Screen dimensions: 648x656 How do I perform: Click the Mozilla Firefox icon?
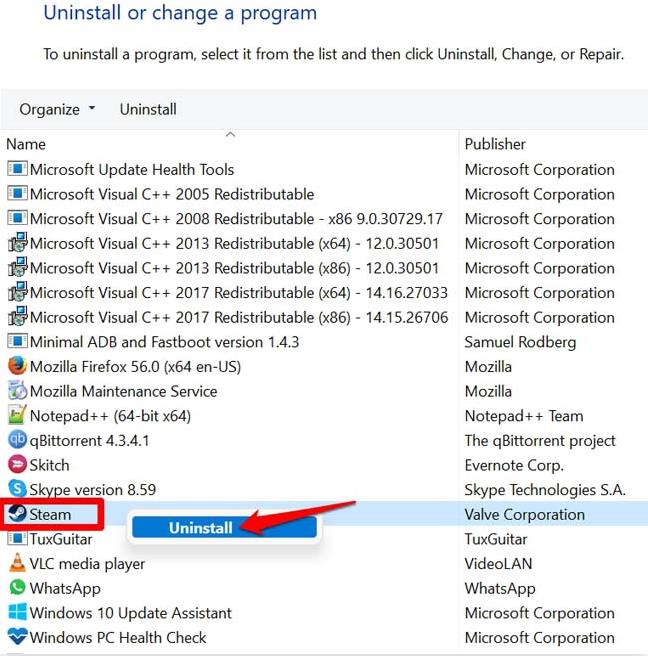(x=17, y=366)
